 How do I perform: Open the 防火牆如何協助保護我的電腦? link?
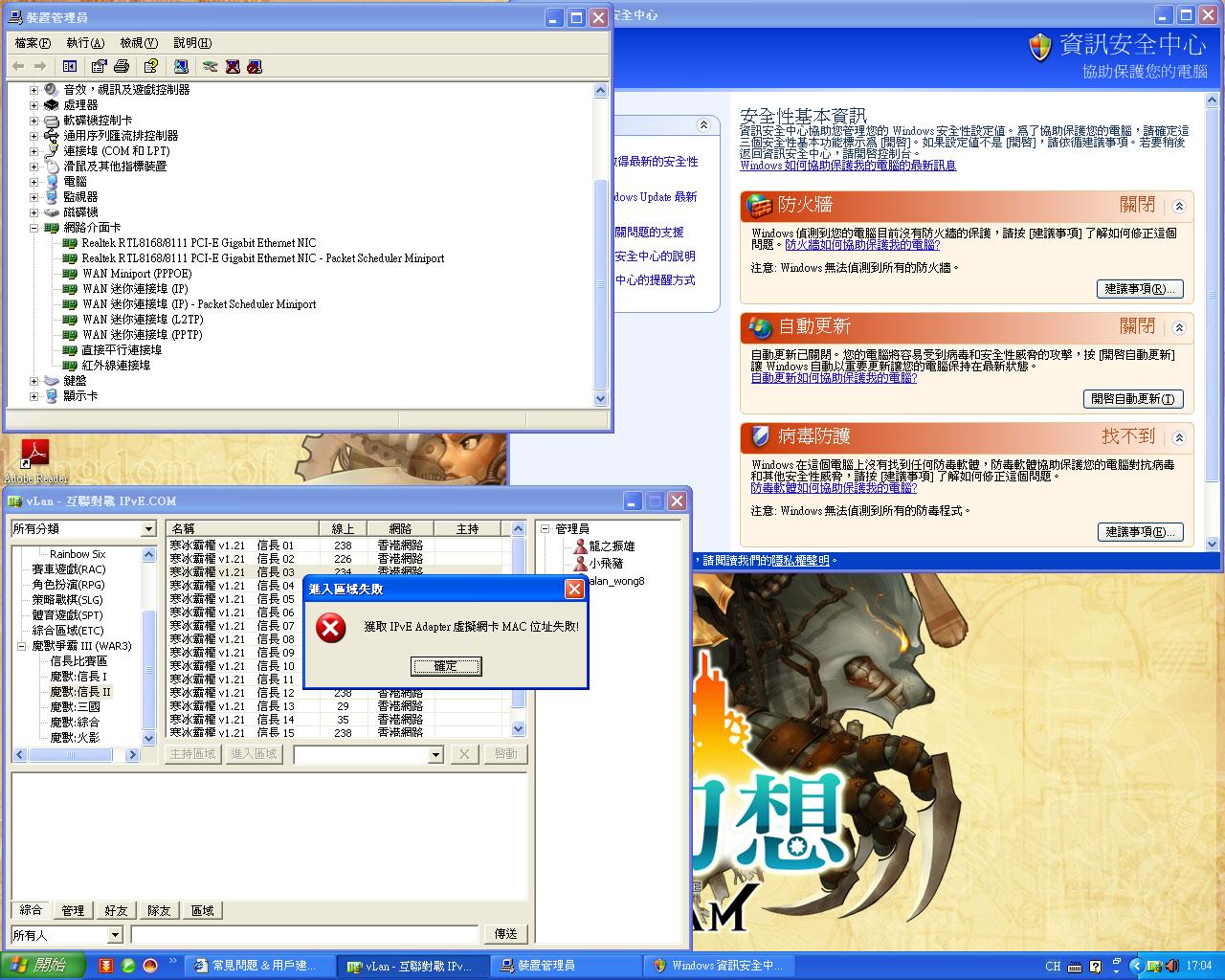click(x=862, y=245)
